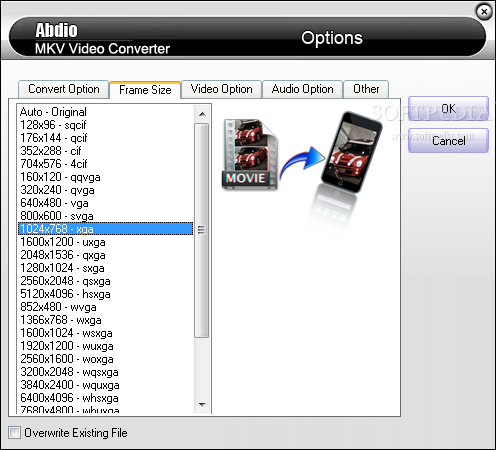The image size is (496, 450).
Task: Pick 160x120 - qqvga from list
Action: point(105,177)
